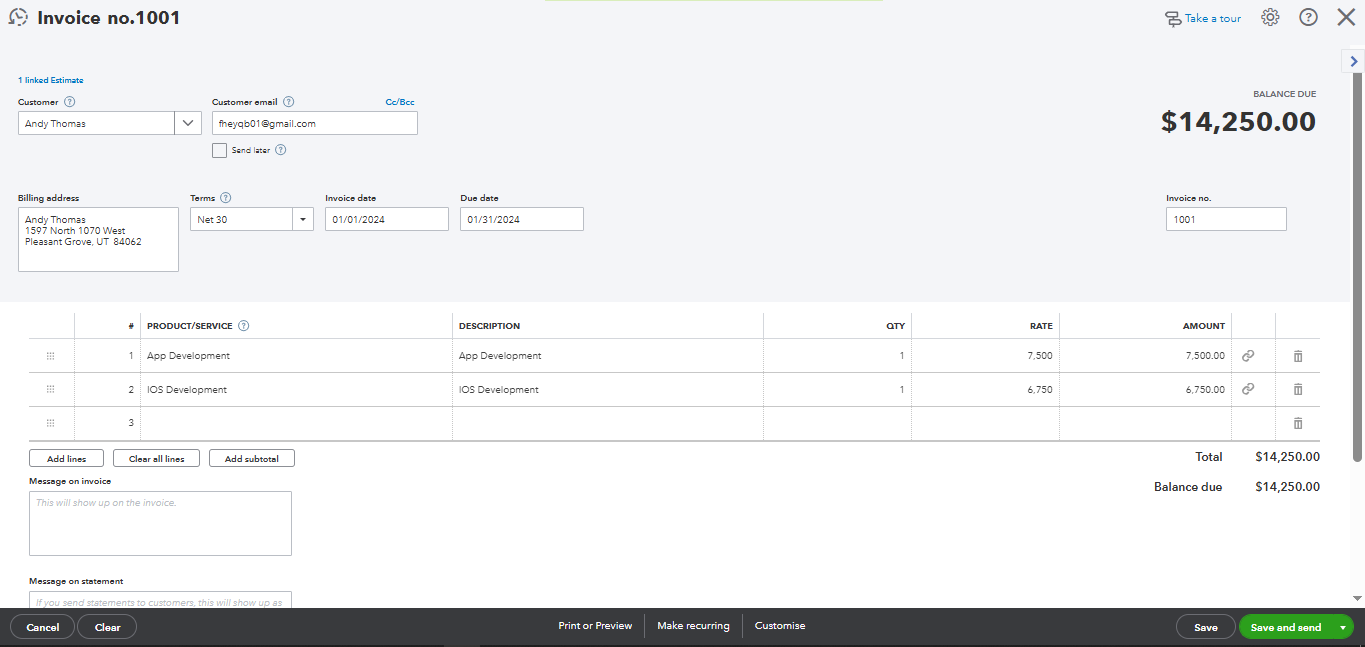Expand the Customer dropdown for Andy Thomas
This screenshot has width=1365, height=647.
(188, 123)
